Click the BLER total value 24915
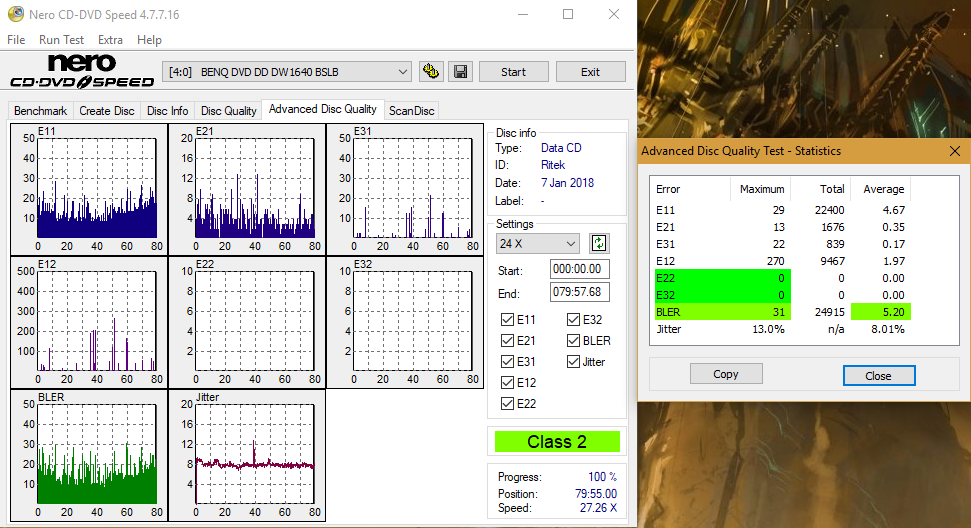The height and width of the screenshot is (528, 971). (829, 312)
